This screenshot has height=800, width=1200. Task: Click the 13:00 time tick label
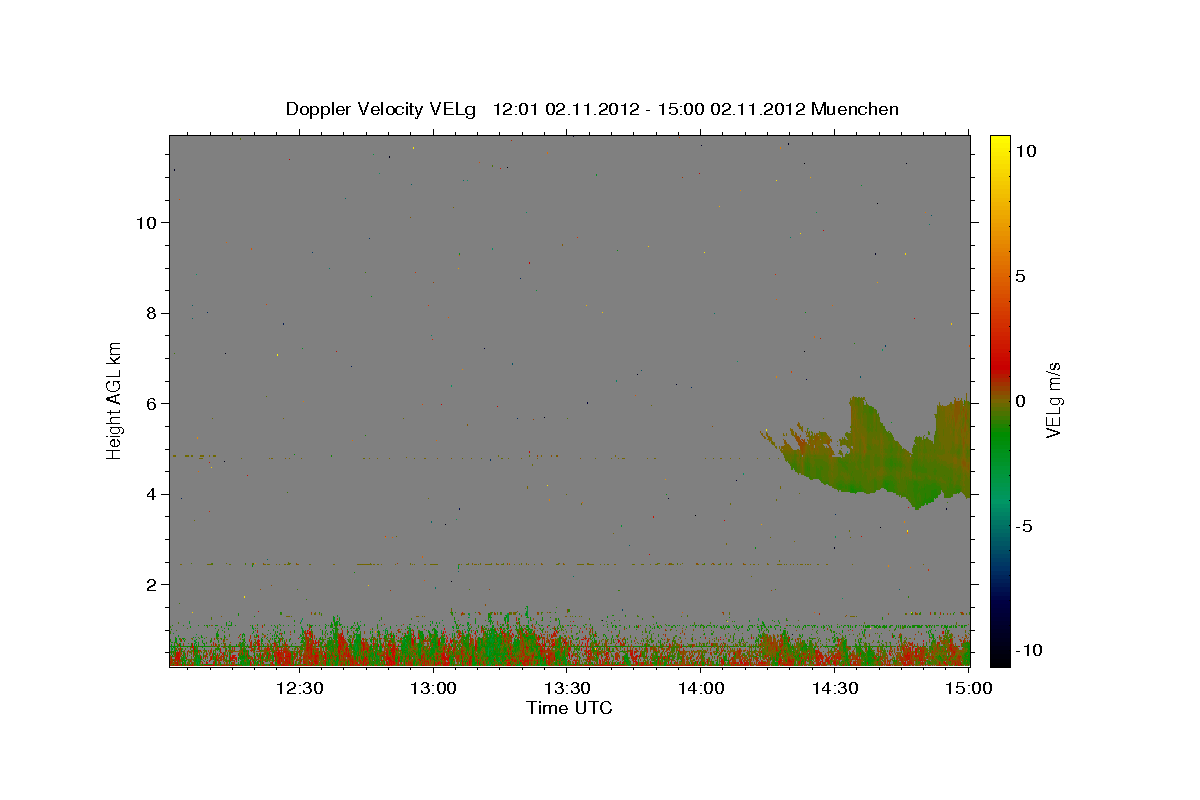(x=434, y=688)
